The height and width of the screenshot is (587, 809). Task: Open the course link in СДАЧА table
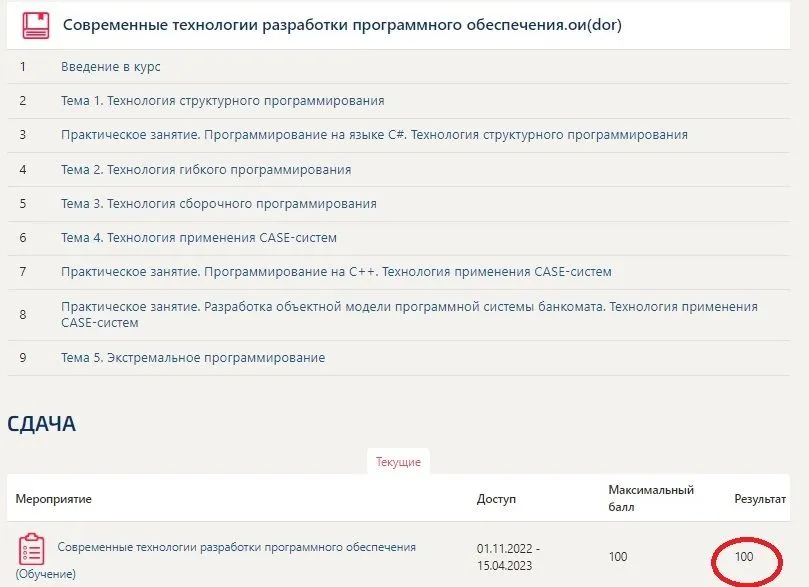(236, 547)
